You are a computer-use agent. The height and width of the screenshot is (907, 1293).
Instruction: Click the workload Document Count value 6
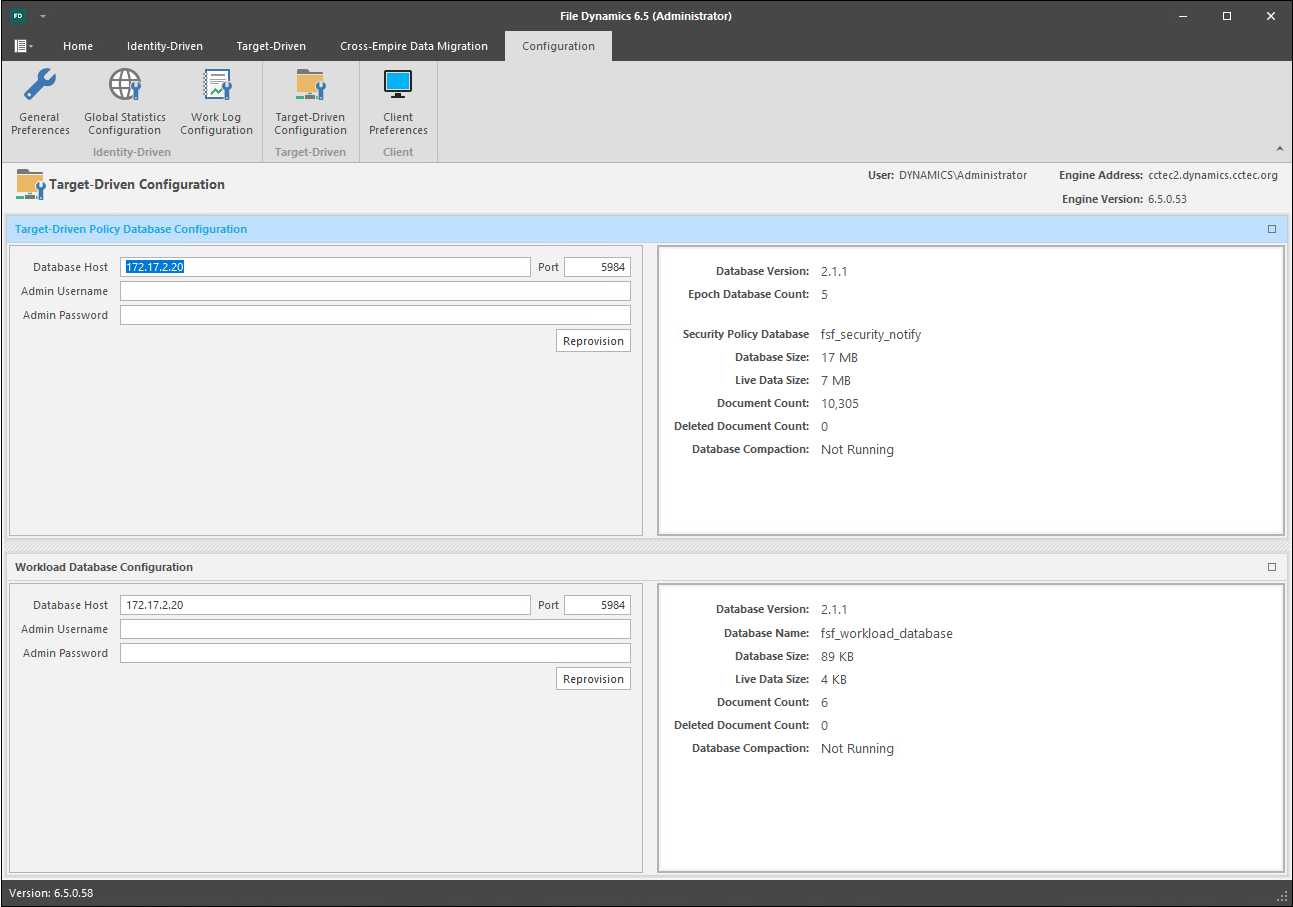(824, 702)
